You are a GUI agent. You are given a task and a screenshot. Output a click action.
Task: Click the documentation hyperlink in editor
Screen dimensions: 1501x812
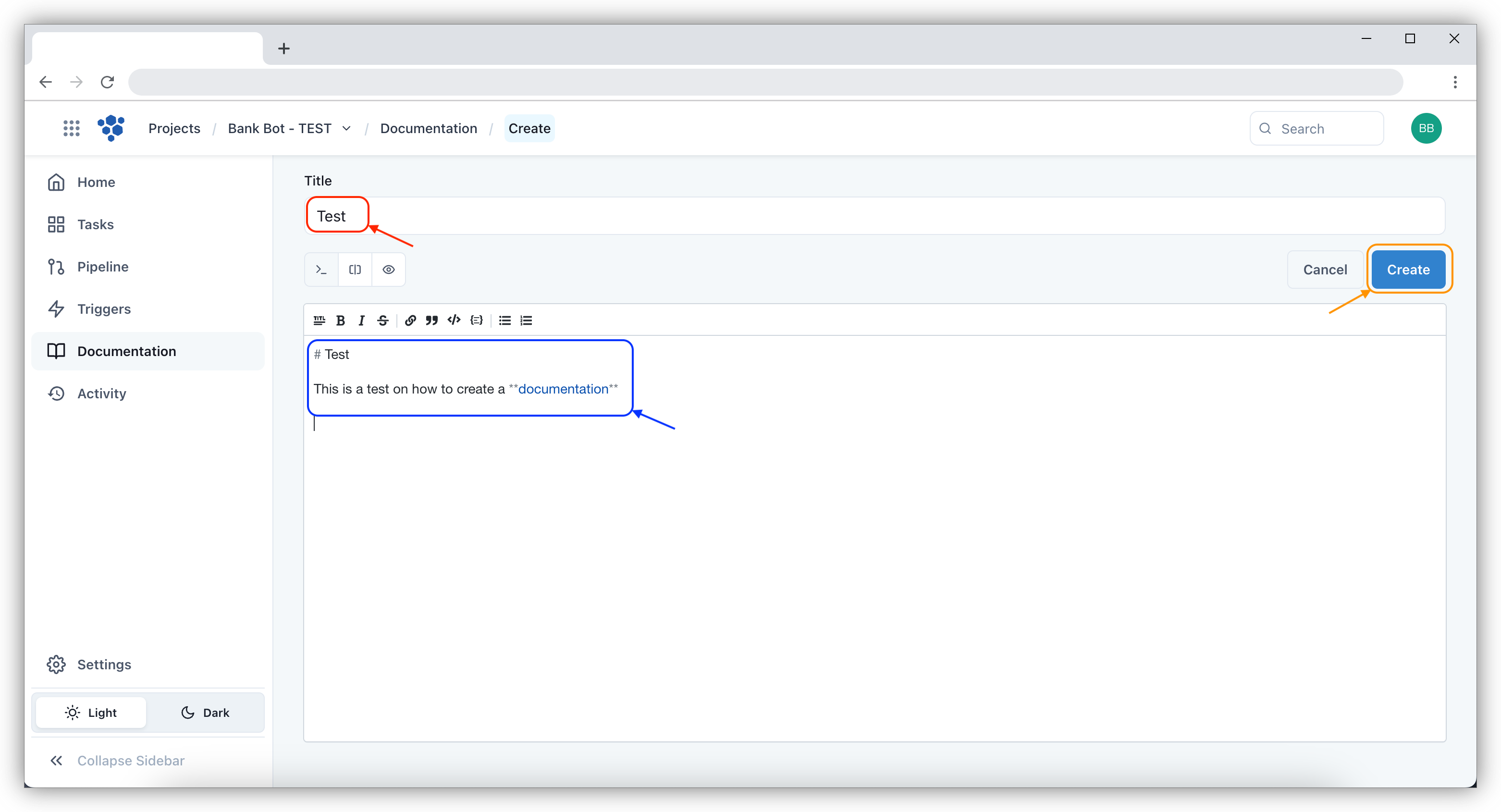point(562,389)
